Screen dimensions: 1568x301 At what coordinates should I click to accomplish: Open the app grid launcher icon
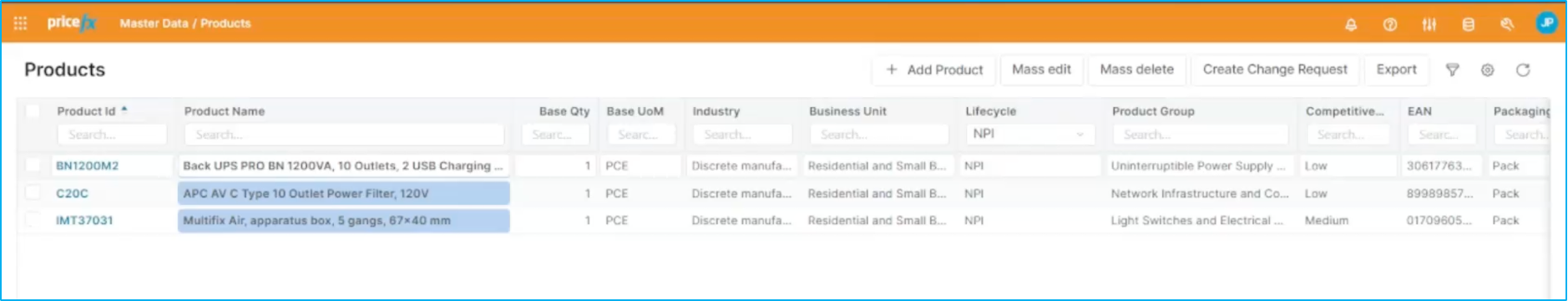[20, 23]
